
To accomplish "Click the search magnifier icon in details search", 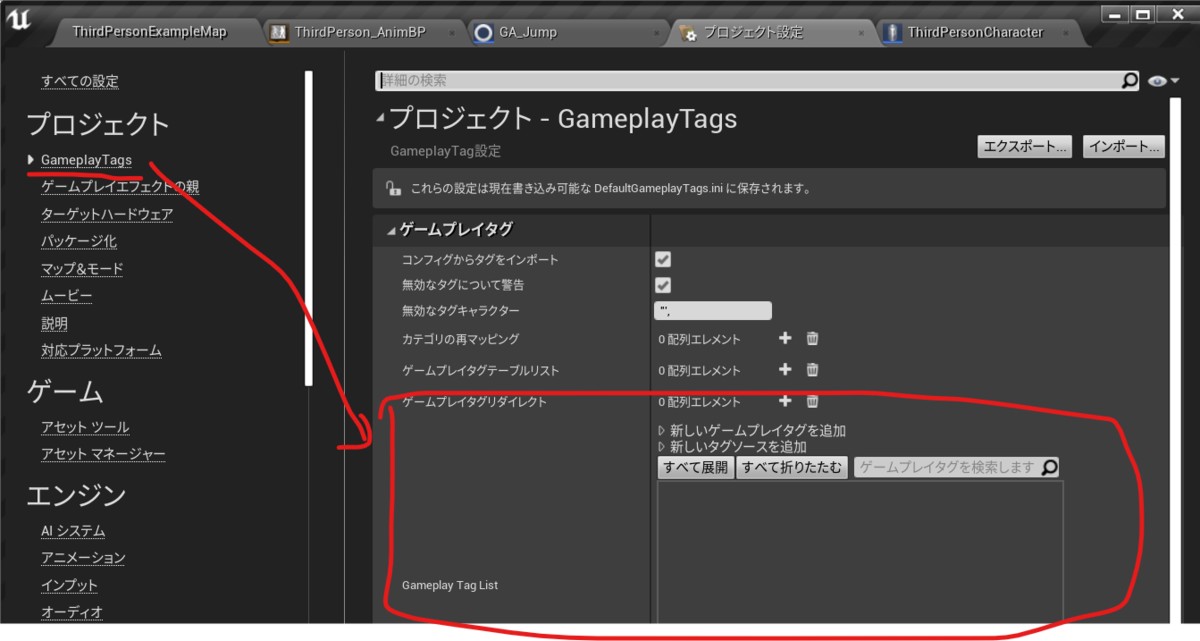I will point(1130,81).
